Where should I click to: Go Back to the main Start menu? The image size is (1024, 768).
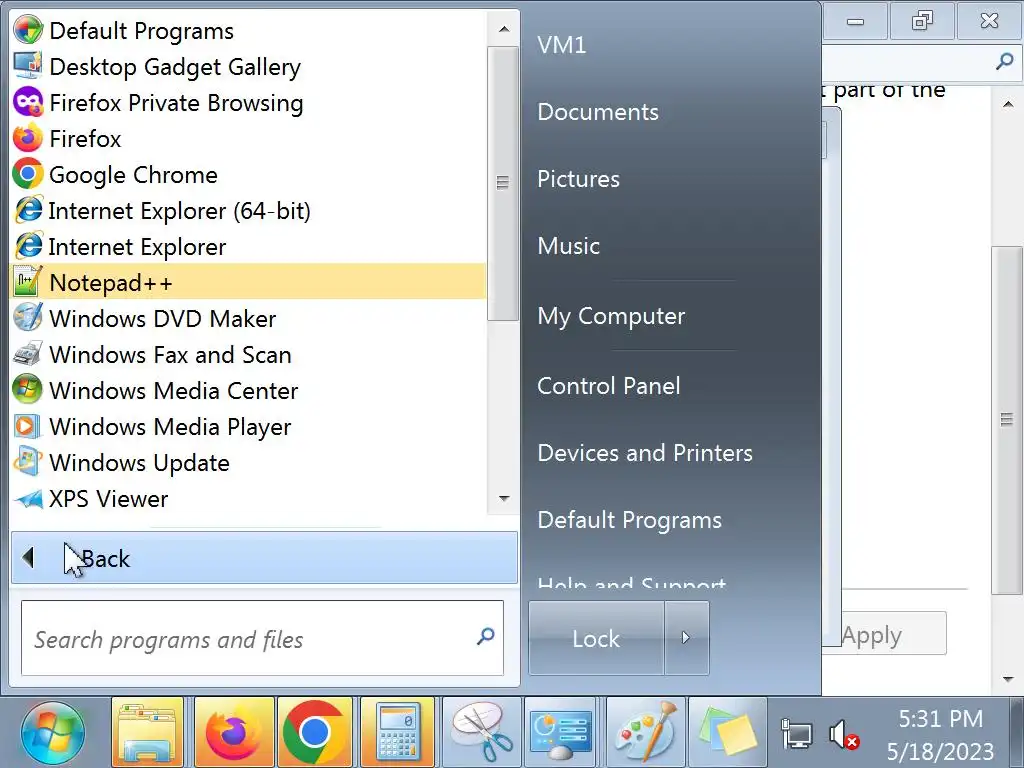coord(264,558)
